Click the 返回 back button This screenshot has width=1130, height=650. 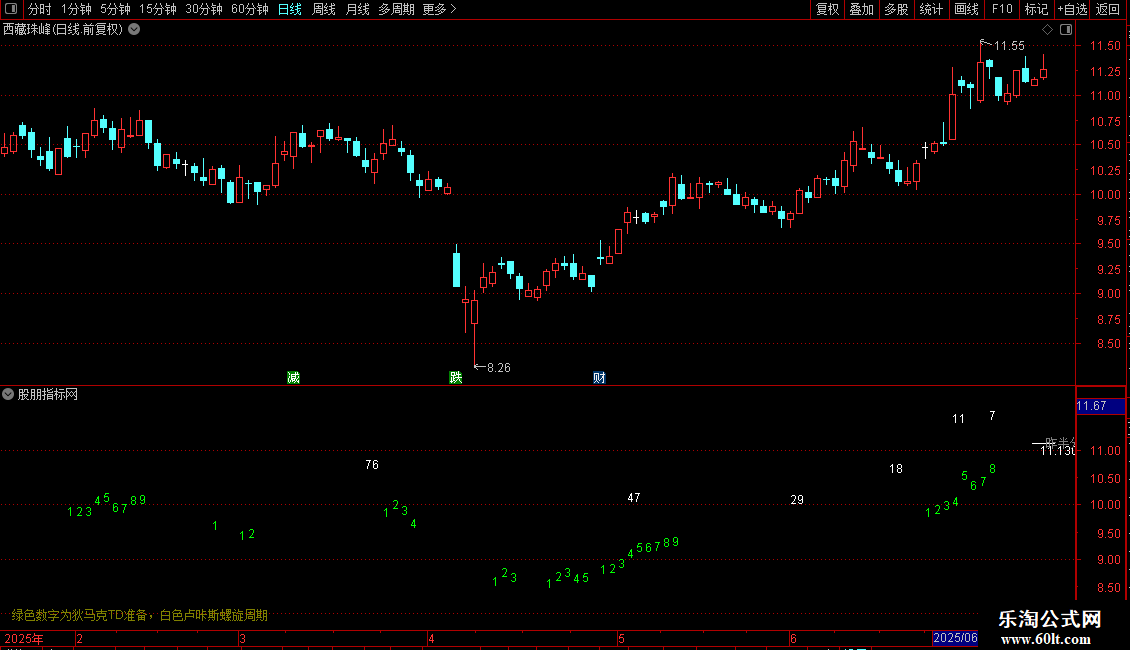[x=1108, y=9]
